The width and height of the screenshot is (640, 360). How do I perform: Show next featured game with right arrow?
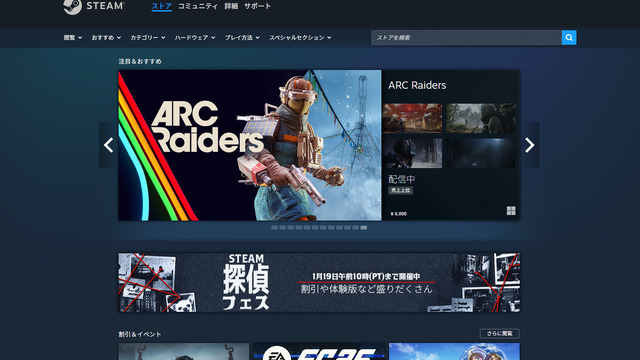530,145
